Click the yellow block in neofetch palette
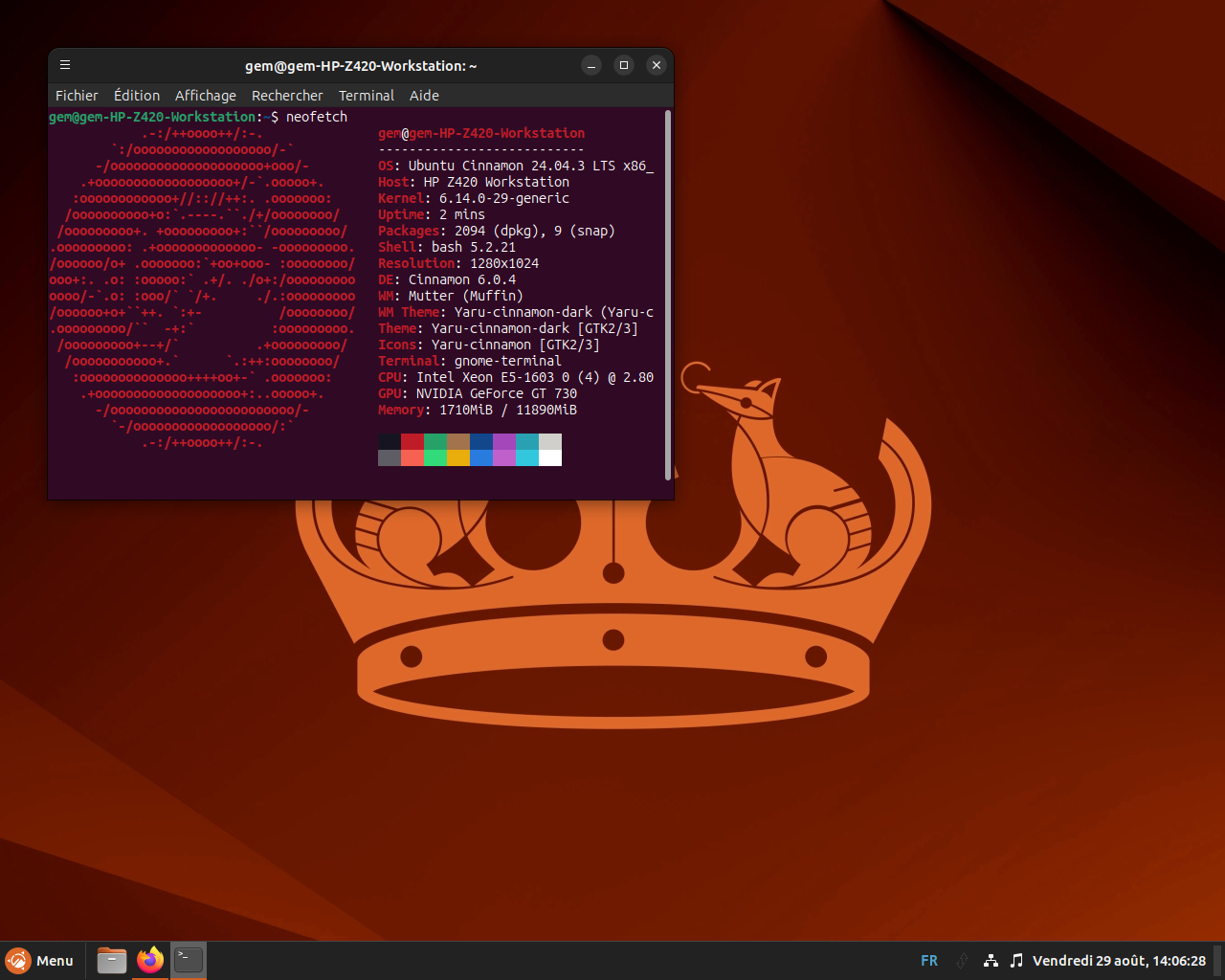 pyautogui.click(x=458, y=457)
